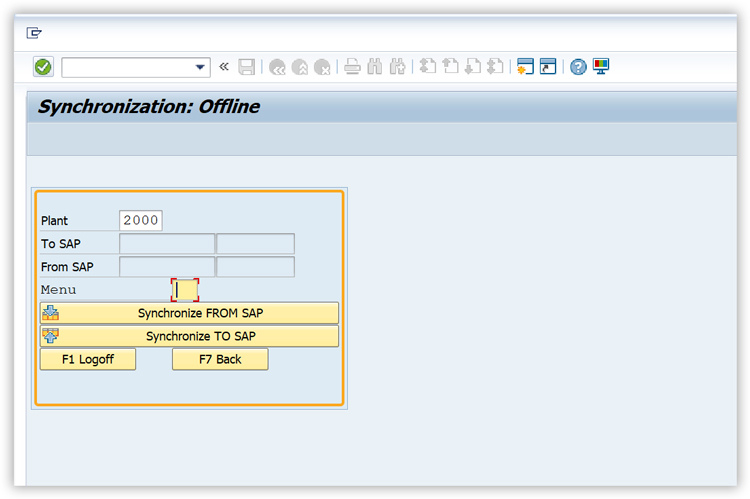
Task: Focus the Menu input field
Action: [x=185, y=289]
